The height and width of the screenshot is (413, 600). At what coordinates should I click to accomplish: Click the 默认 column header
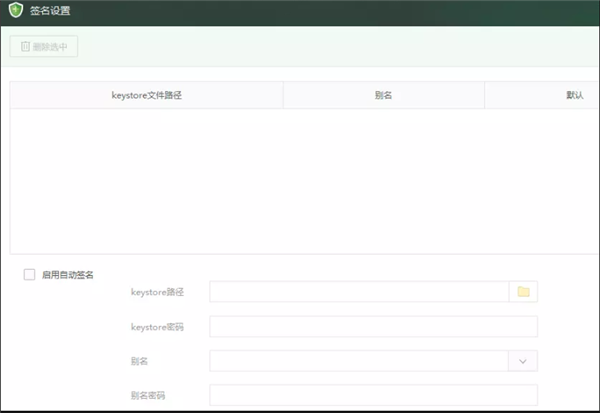[x=574, y=96]
